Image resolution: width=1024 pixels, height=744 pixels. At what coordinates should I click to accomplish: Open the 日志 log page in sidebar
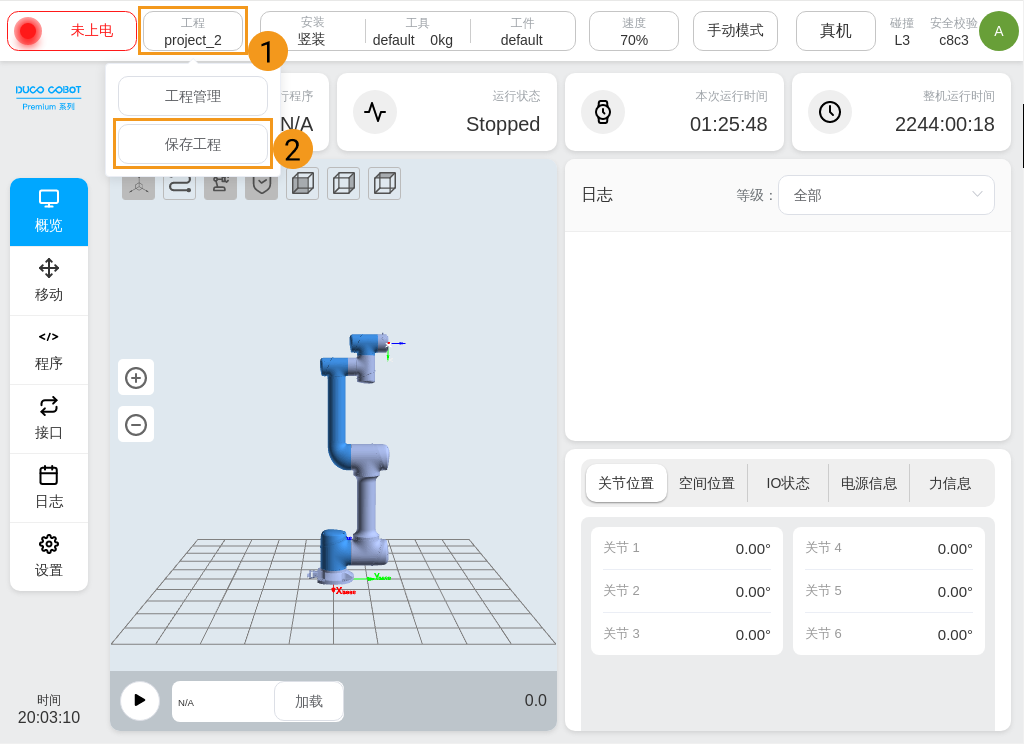[x=49, y=488]
